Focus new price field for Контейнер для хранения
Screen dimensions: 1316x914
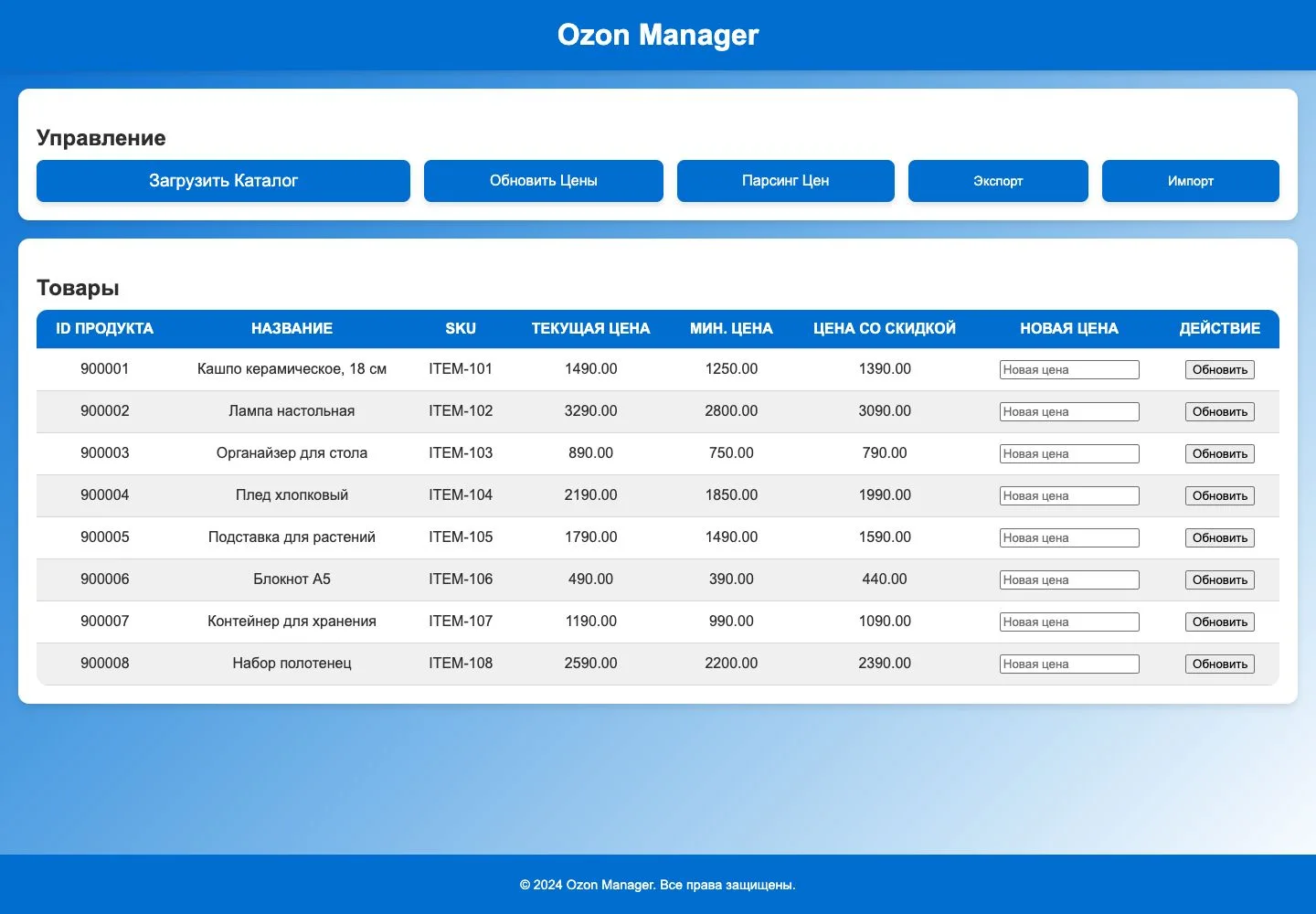coord(1069,622)
